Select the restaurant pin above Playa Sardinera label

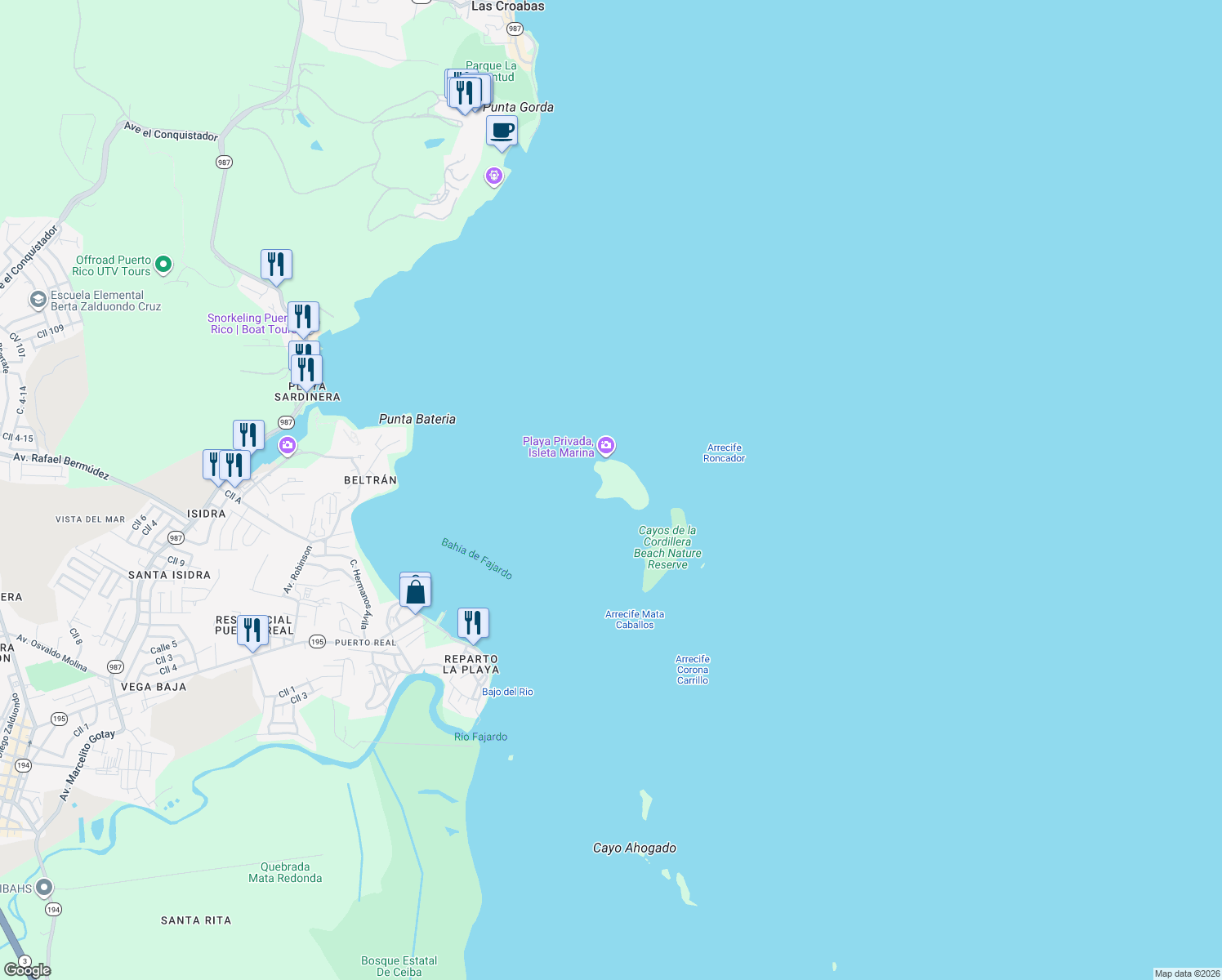point(305,367)
